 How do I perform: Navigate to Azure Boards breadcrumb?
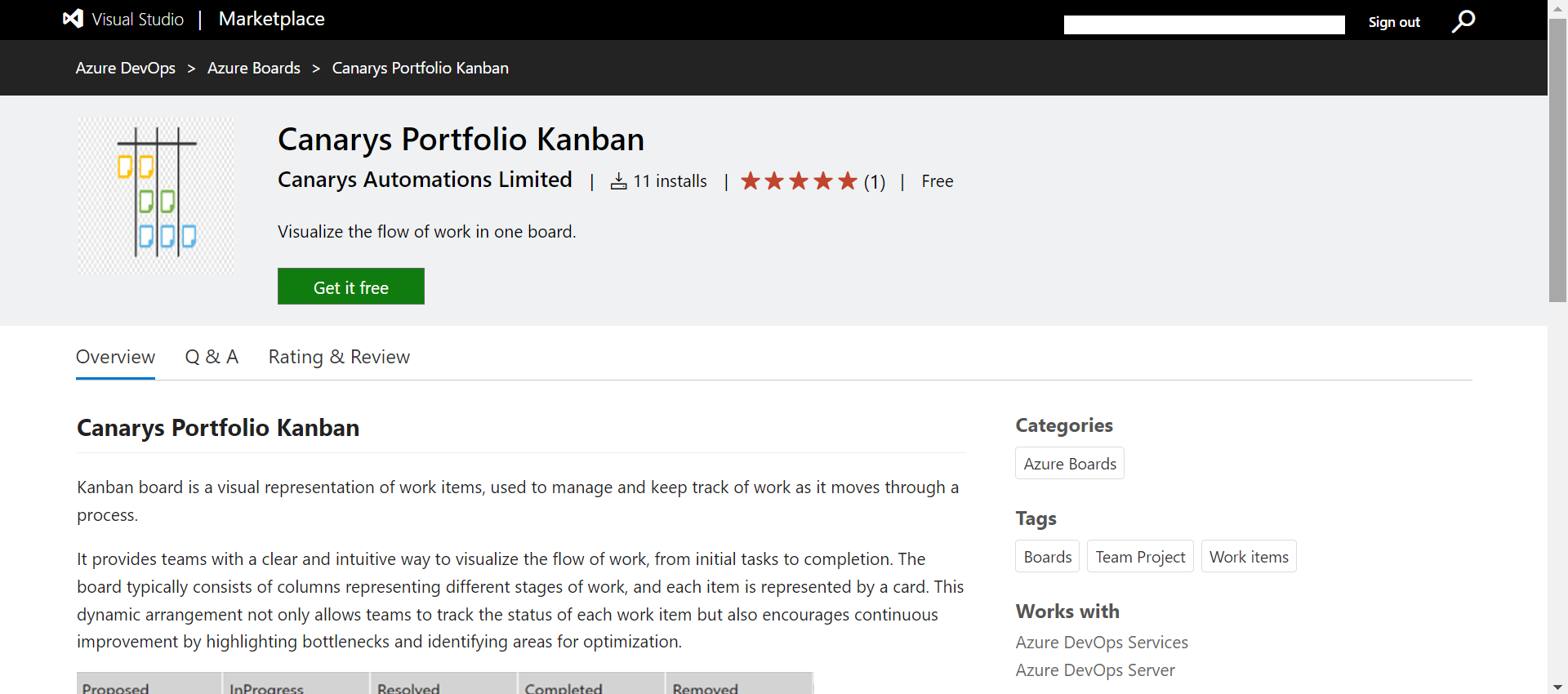pyautogui.click(x=254, y=68)
